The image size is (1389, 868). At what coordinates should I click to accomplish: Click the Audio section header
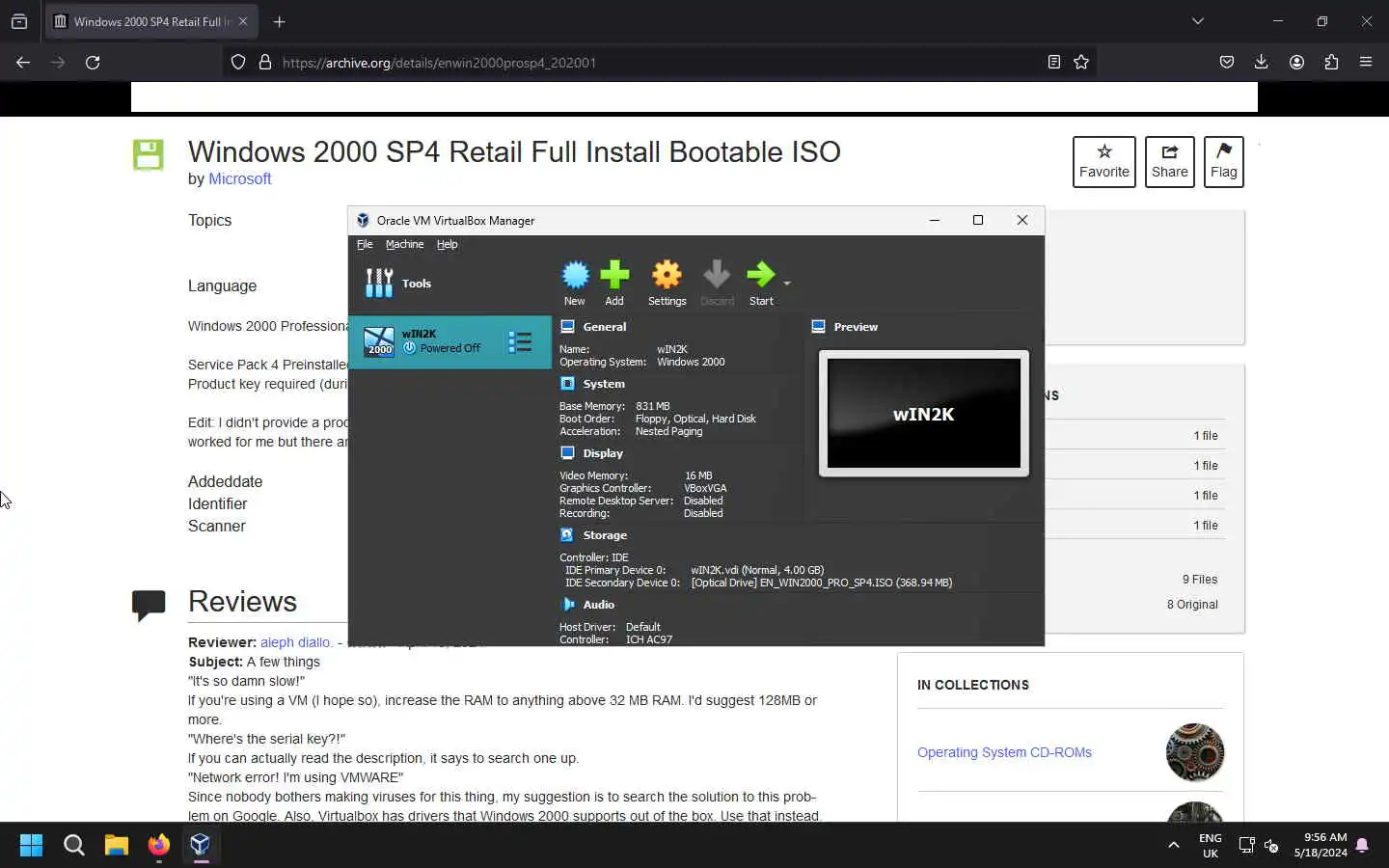[x=598, y=605]
